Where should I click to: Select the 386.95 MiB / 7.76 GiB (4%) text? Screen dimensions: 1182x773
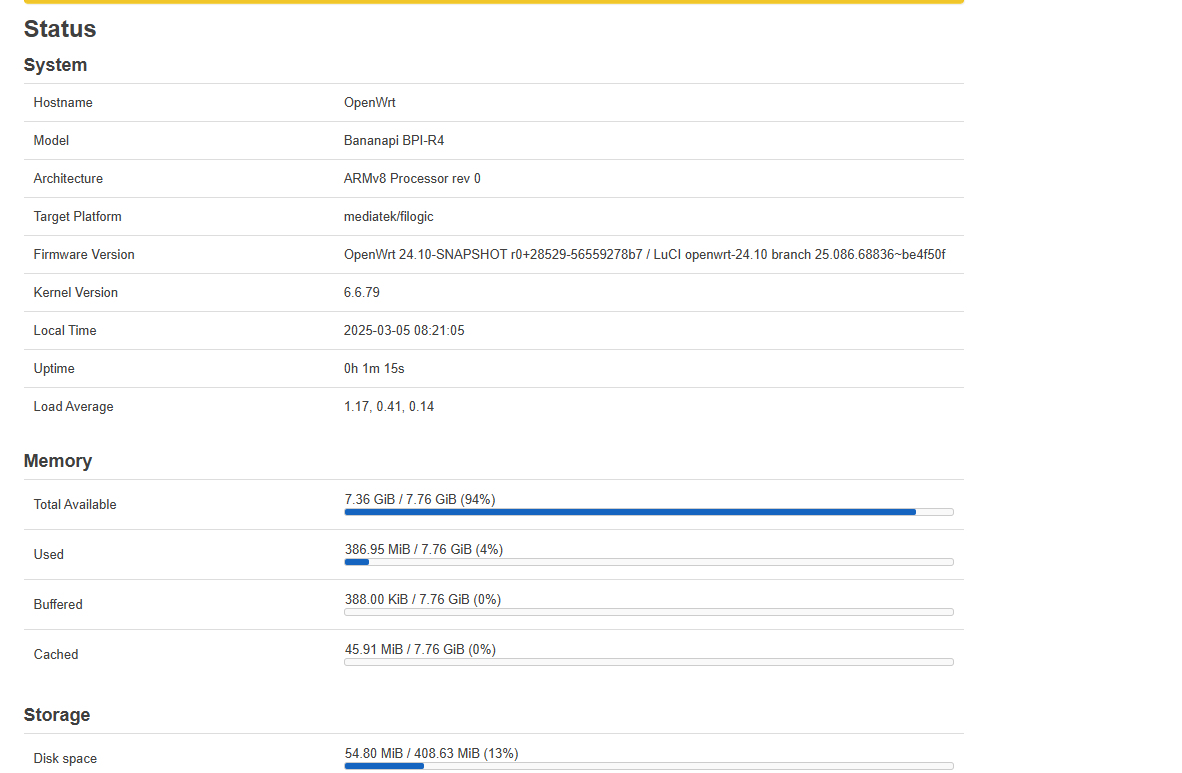(424, 549)
